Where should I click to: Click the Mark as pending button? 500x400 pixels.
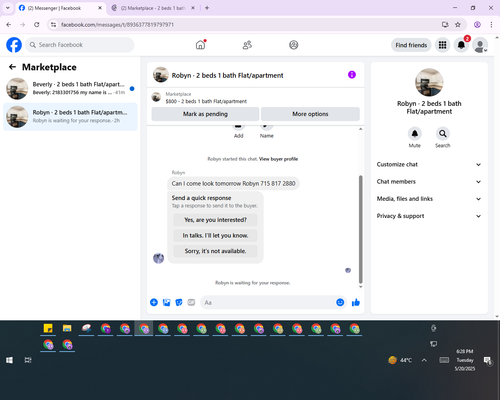(x=205, y=114)
